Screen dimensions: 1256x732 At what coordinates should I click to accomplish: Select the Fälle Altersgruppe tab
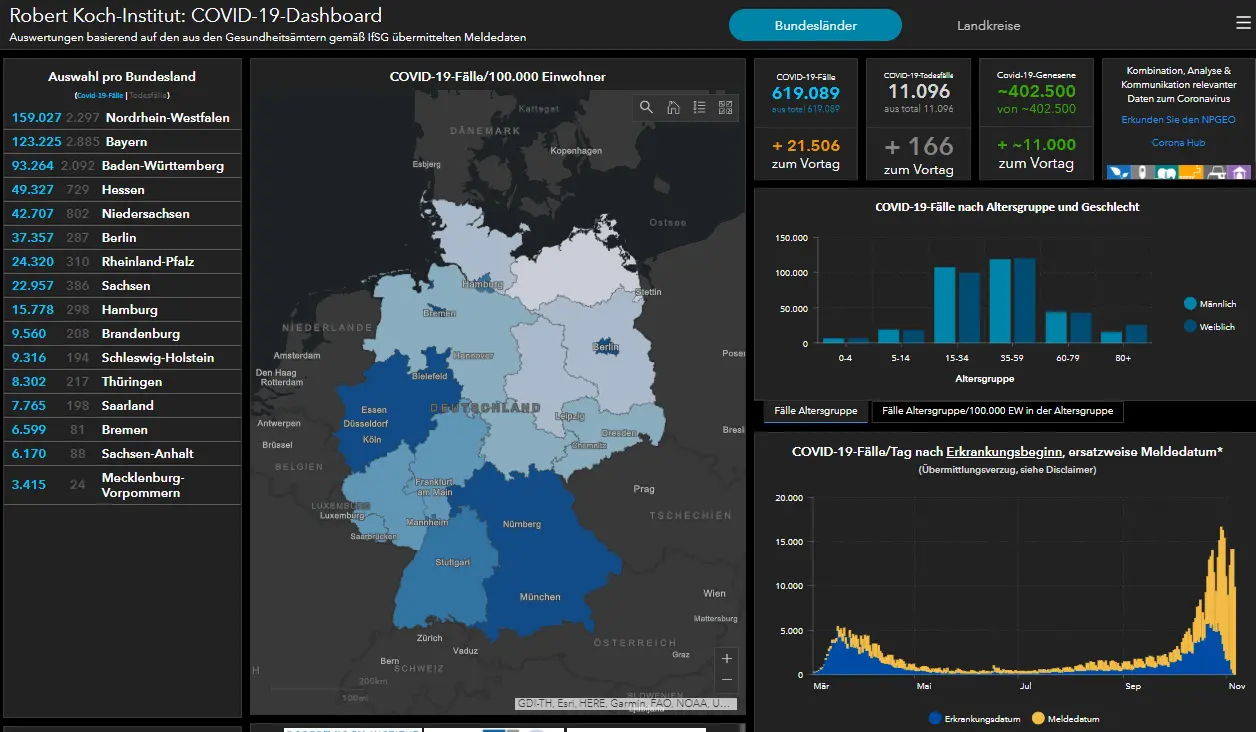(x=815, y=411)
